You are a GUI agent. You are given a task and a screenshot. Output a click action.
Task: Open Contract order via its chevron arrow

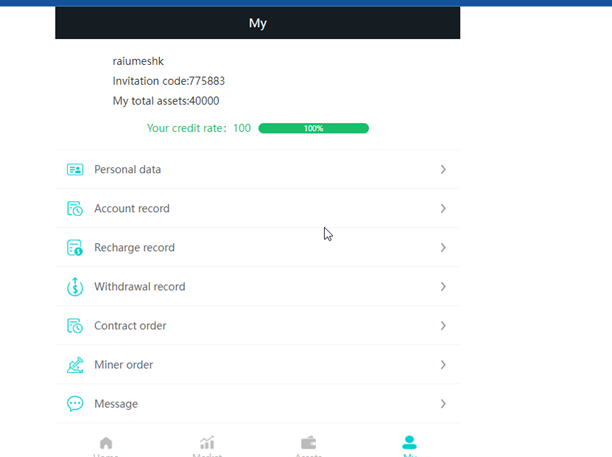click(443, 326)
